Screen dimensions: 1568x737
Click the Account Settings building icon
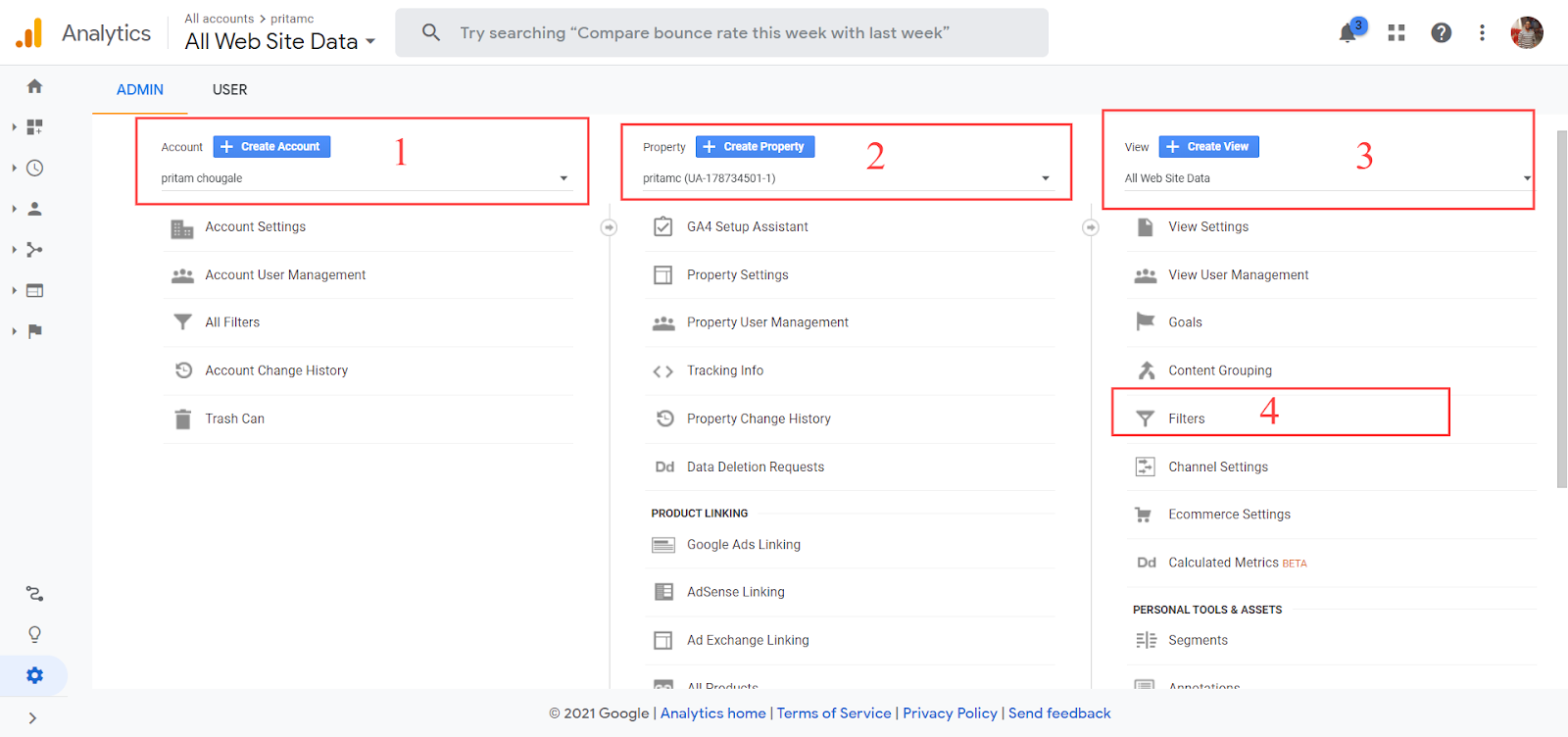[x=182, y=228]
